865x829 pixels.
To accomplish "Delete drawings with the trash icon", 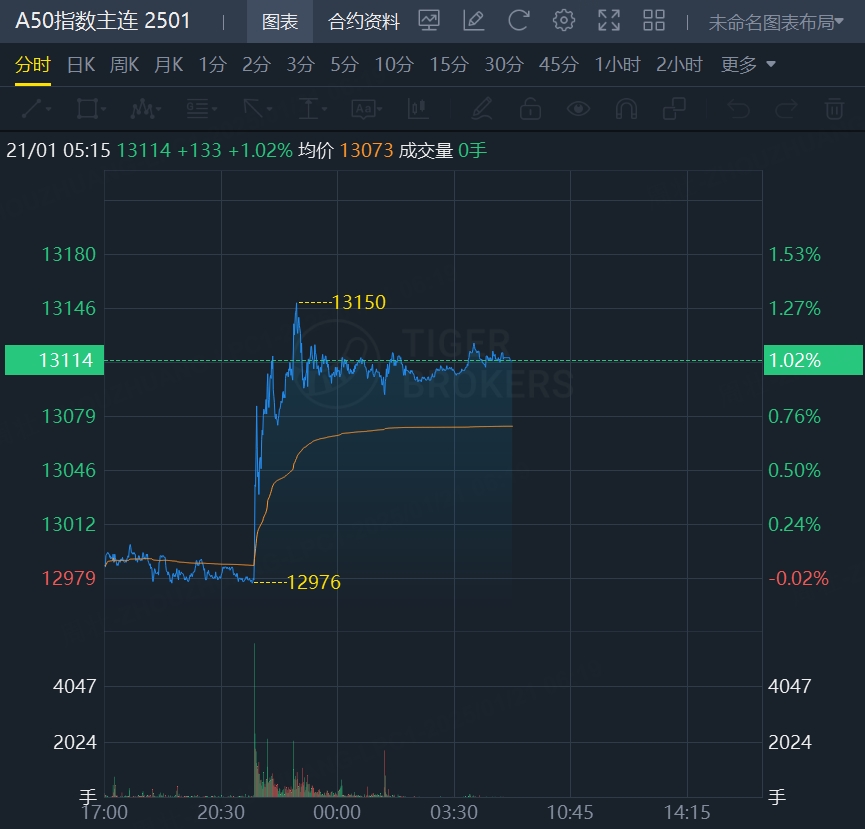I will (x=834, y=109).
